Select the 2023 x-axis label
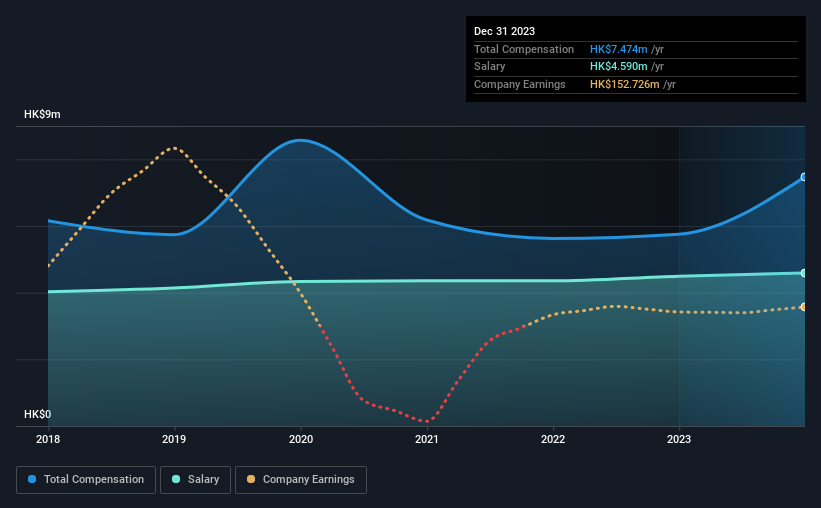This screenshot has height=508, width=821. (679, 439)
